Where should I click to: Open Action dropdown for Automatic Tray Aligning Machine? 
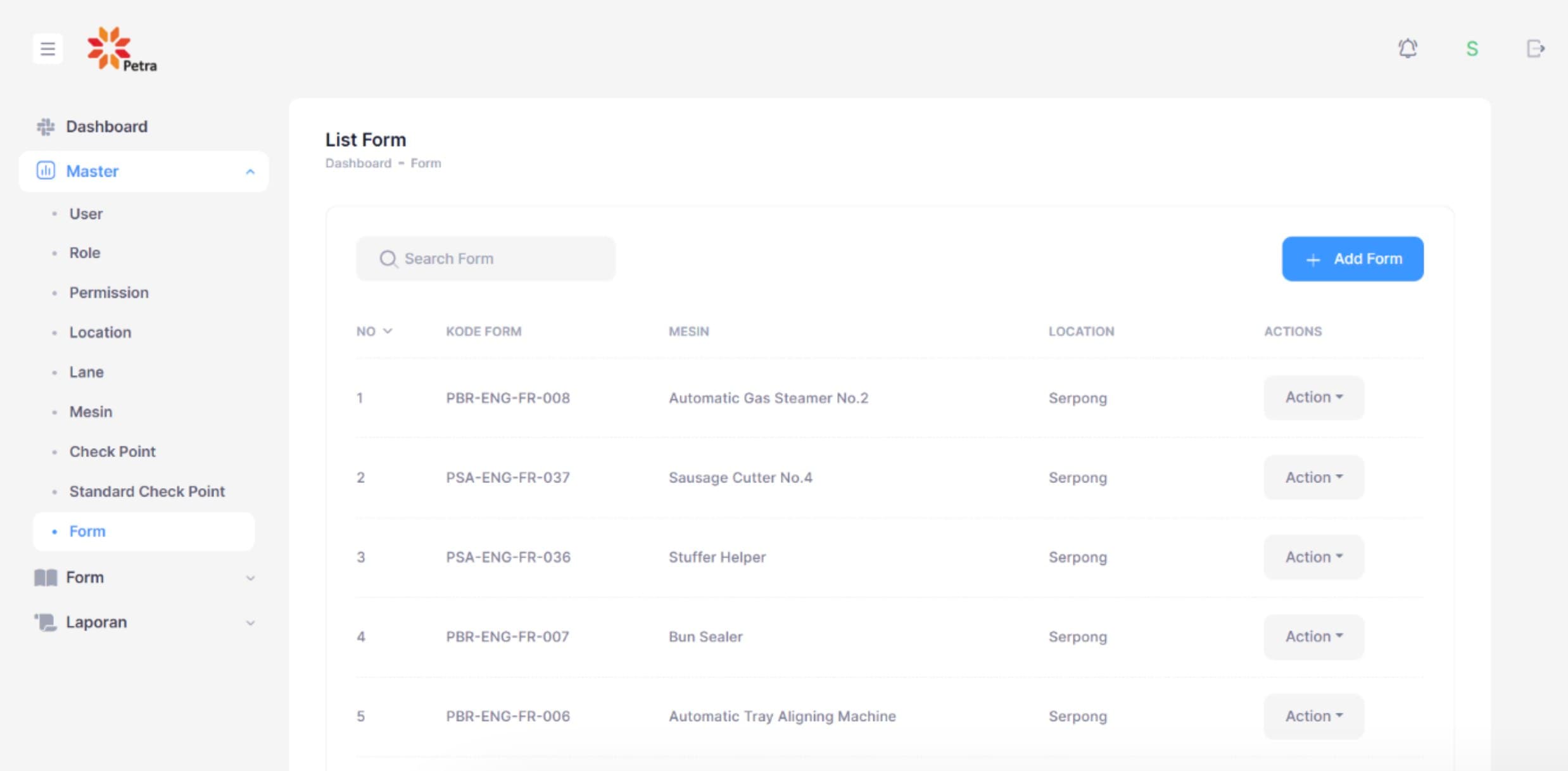click(1313, 716)
